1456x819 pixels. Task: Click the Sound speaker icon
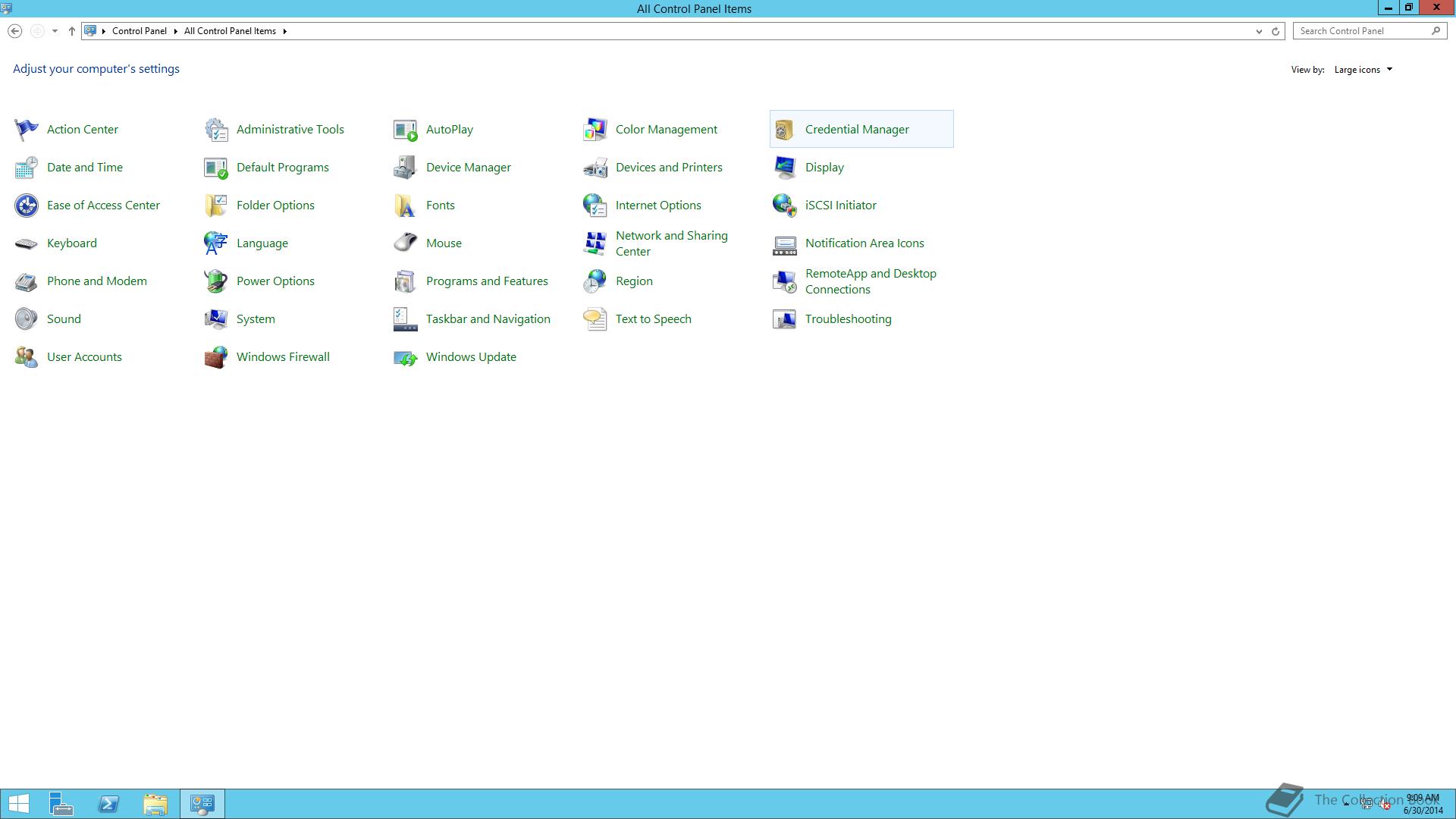point(26,319)
